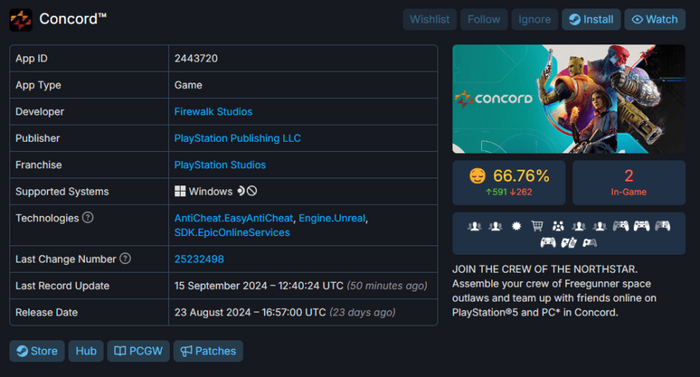Click the Concord app logo icon
Image resolution: width=700 pixels, height=377 pixels.
pos(21,20)
